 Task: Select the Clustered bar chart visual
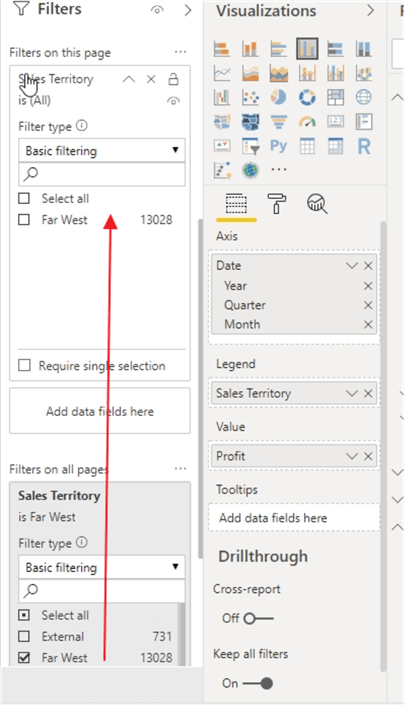tap(279, 49)
